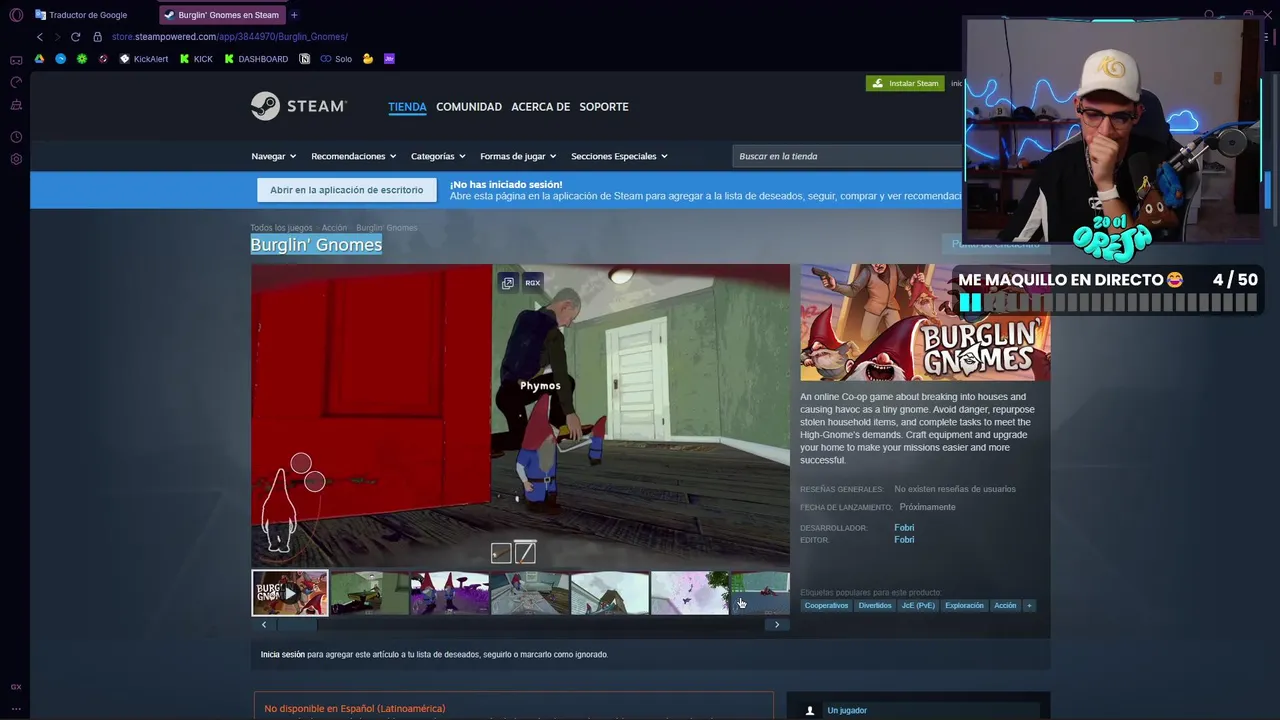Open the blue round bookmark icon
1280x720 pixels.
tap(61, 59)
